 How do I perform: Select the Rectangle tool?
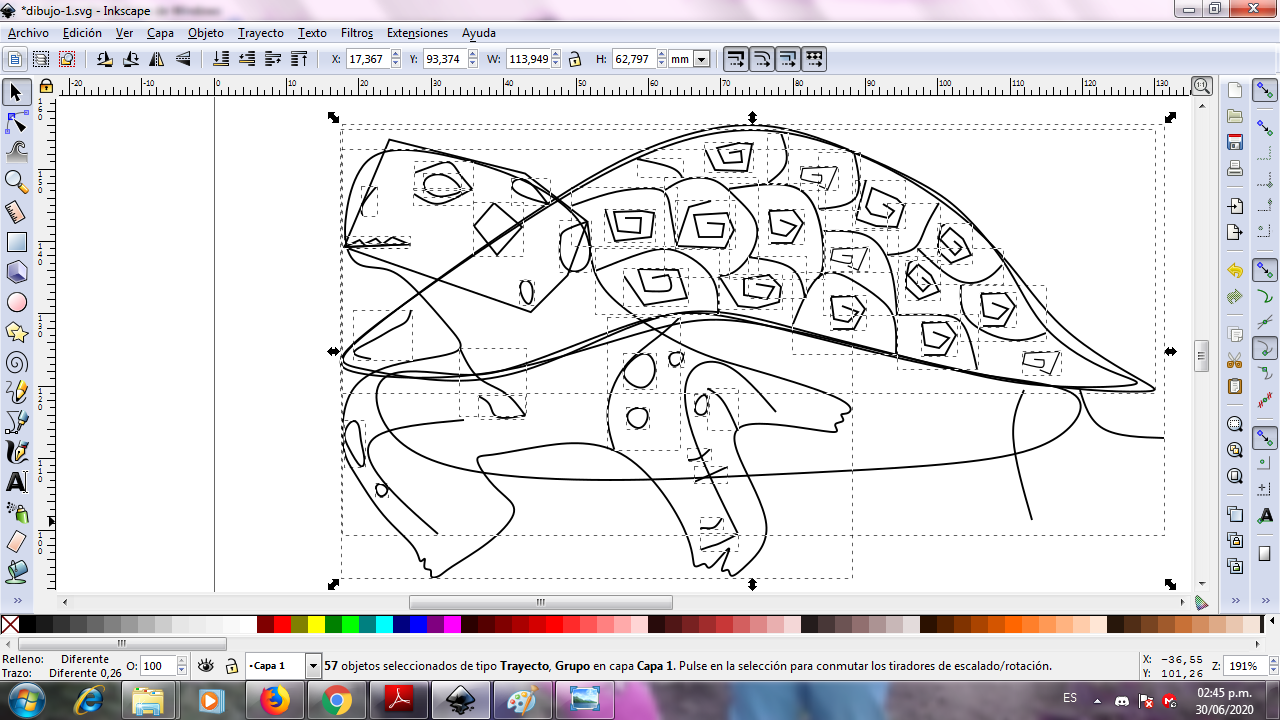click(16, 242)
